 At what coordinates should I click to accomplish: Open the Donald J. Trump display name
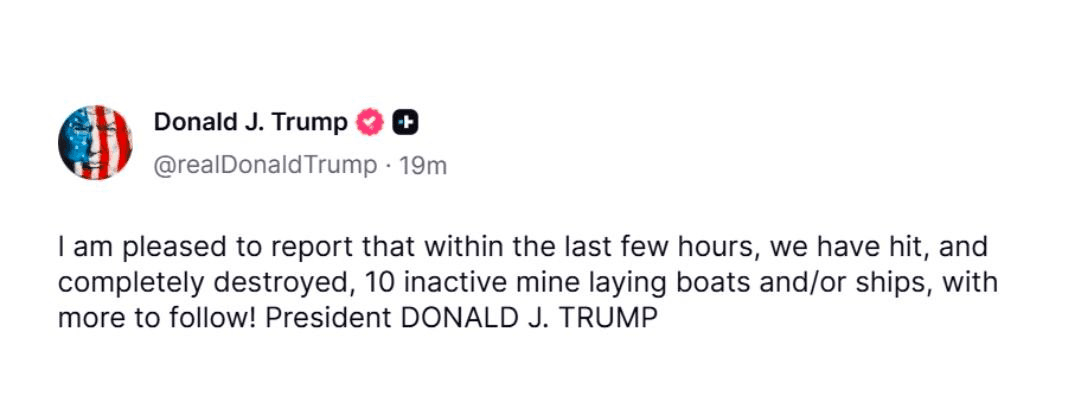pyautogui.click(x=250, y=122)
